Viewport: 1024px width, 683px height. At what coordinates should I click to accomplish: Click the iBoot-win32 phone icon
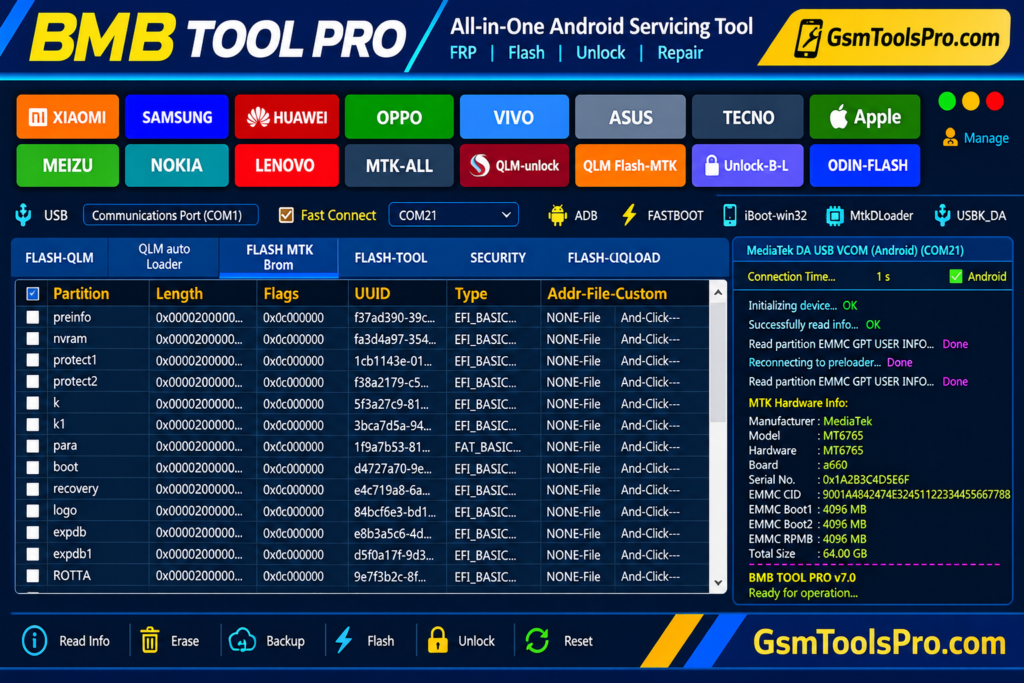(729, 215)
